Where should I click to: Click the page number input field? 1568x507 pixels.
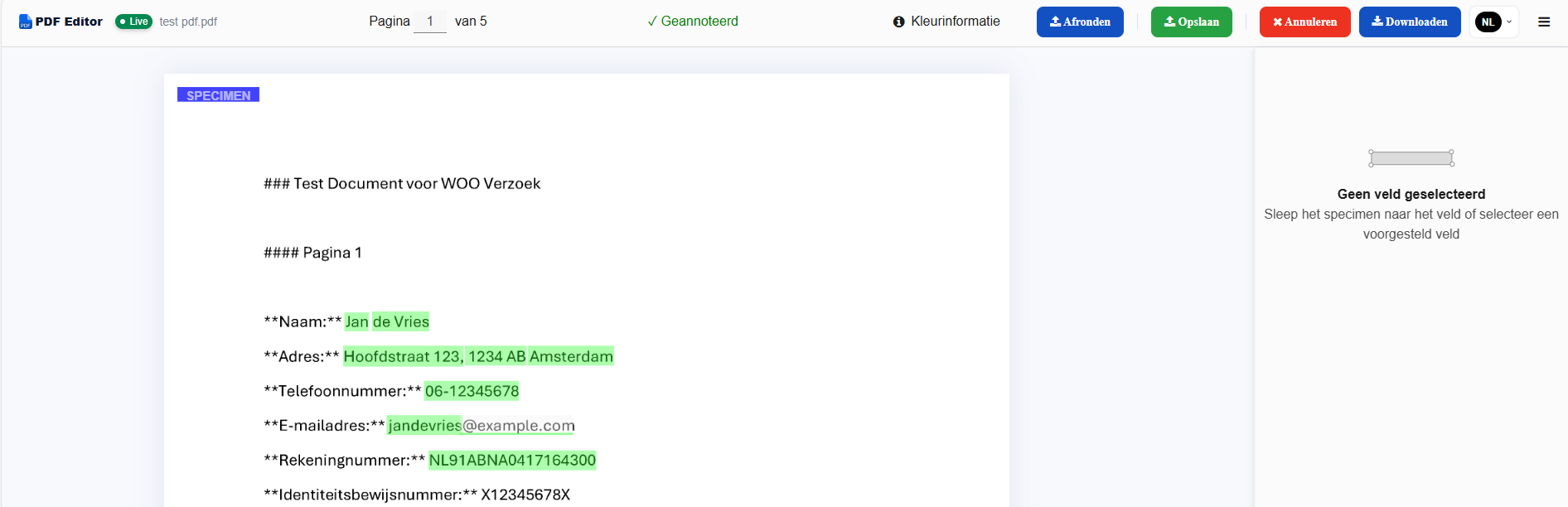429,22
